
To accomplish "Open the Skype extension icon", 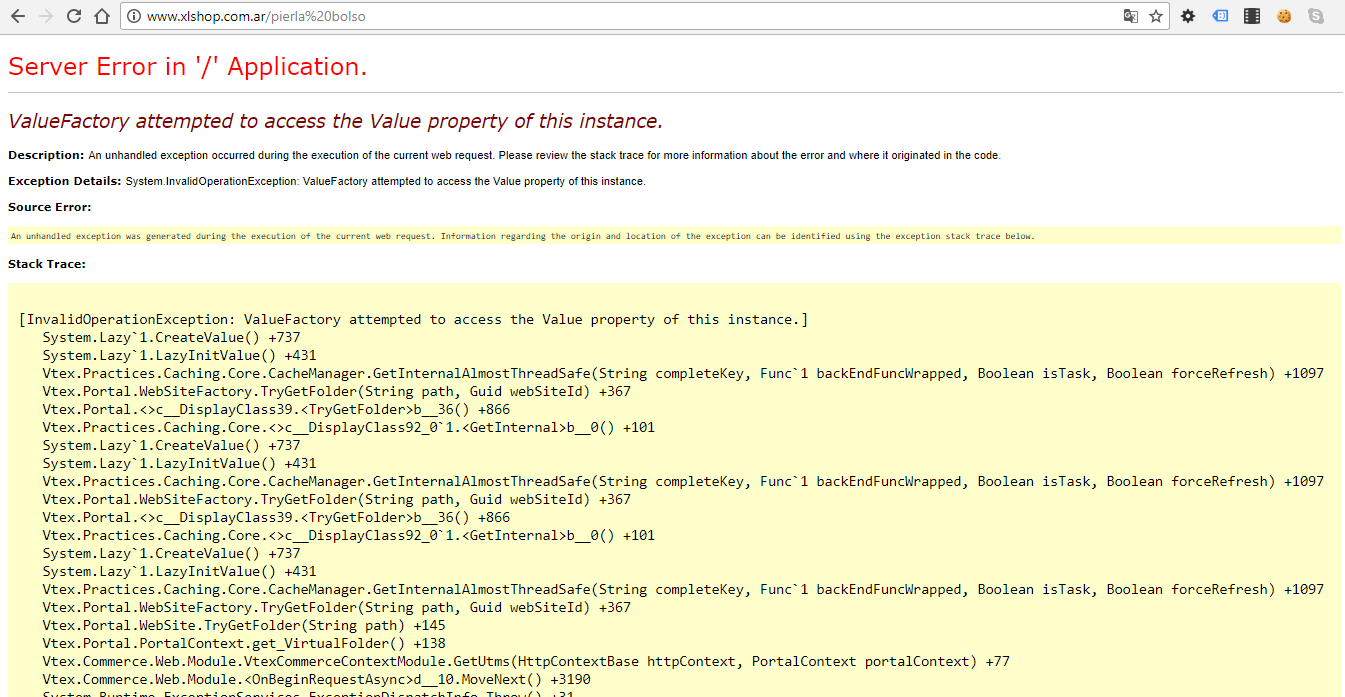I will pyautogui.click(x=1315, y=16).
